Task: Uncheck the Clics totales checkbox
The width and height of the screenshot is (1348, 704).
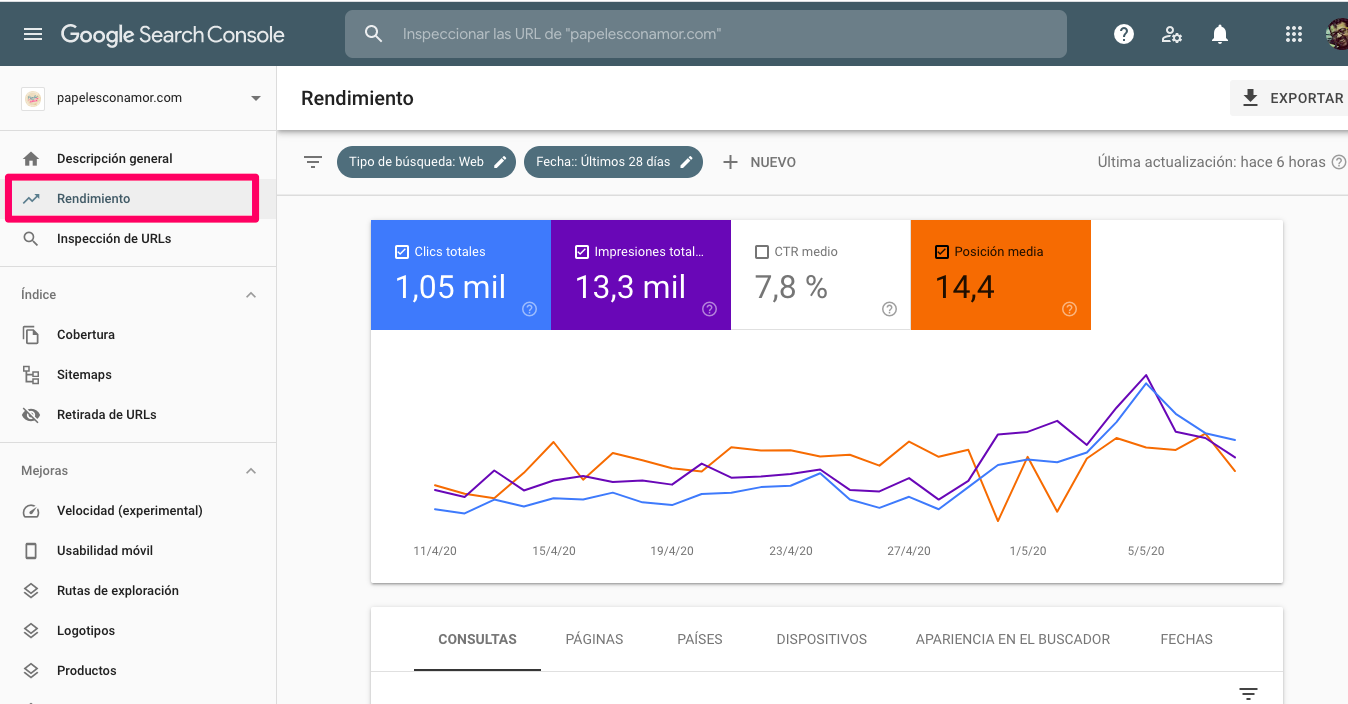Action: [402, 252]
